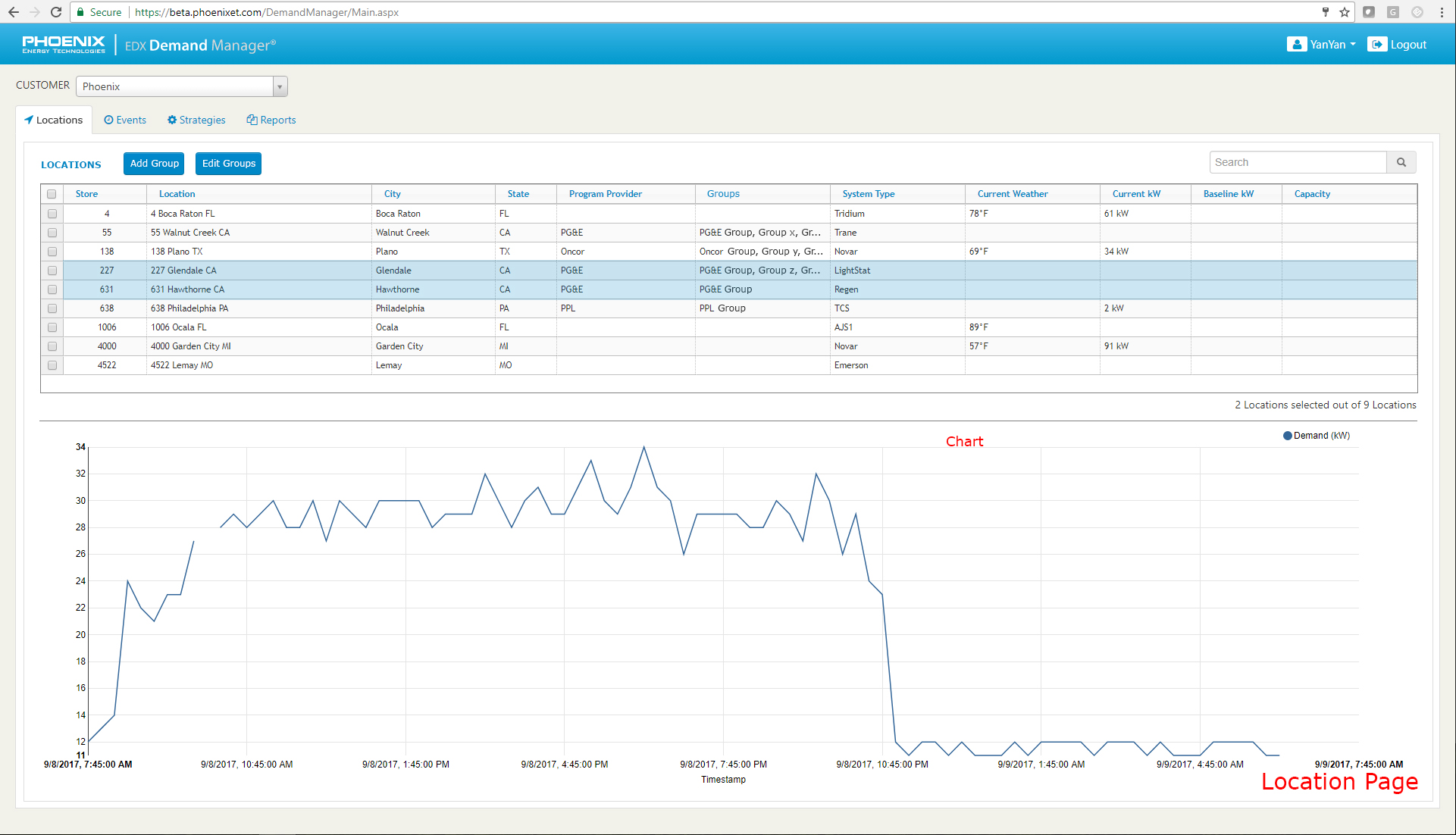Open the Customer Phoenix dropdown arrow
Screen dimensions: 1456x835
(280, 86)
